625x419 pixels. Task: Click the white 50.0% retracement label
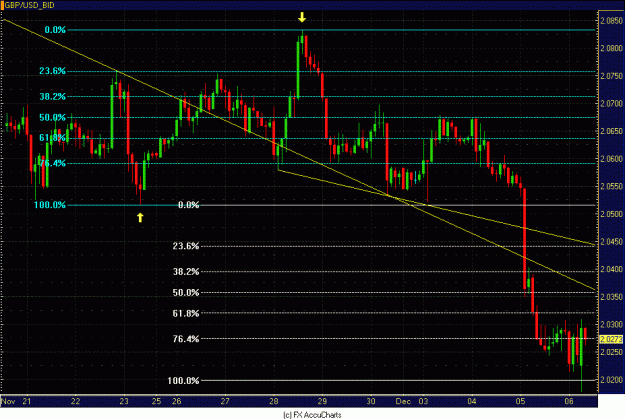[186, 293]
